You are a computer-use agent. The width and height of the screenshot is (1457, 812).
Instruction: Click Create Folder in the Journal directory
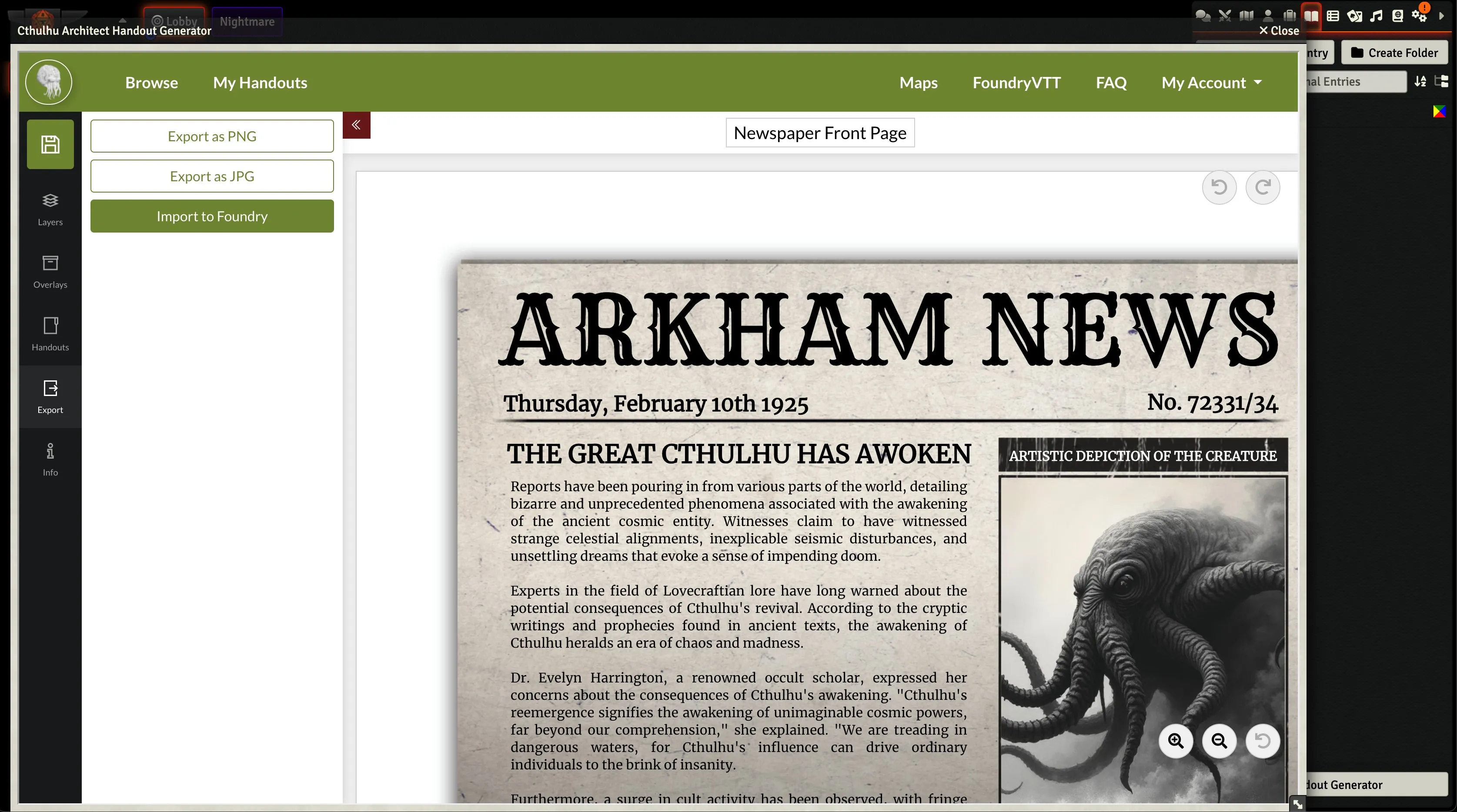point(1394,53)
